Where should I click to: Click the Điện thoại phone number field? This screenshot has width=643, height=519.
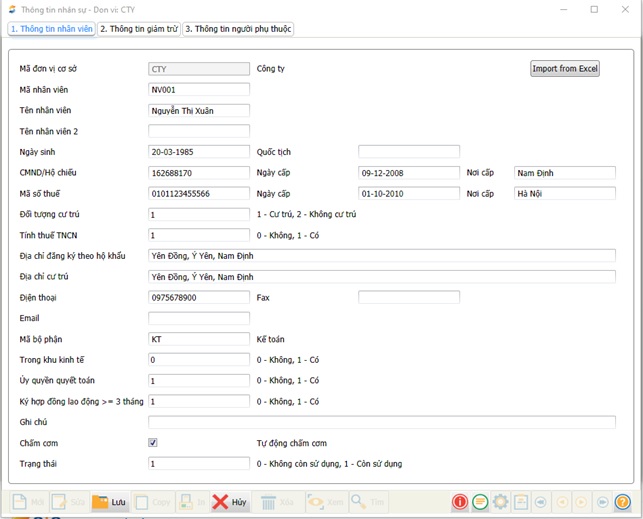tap(199, 297)
